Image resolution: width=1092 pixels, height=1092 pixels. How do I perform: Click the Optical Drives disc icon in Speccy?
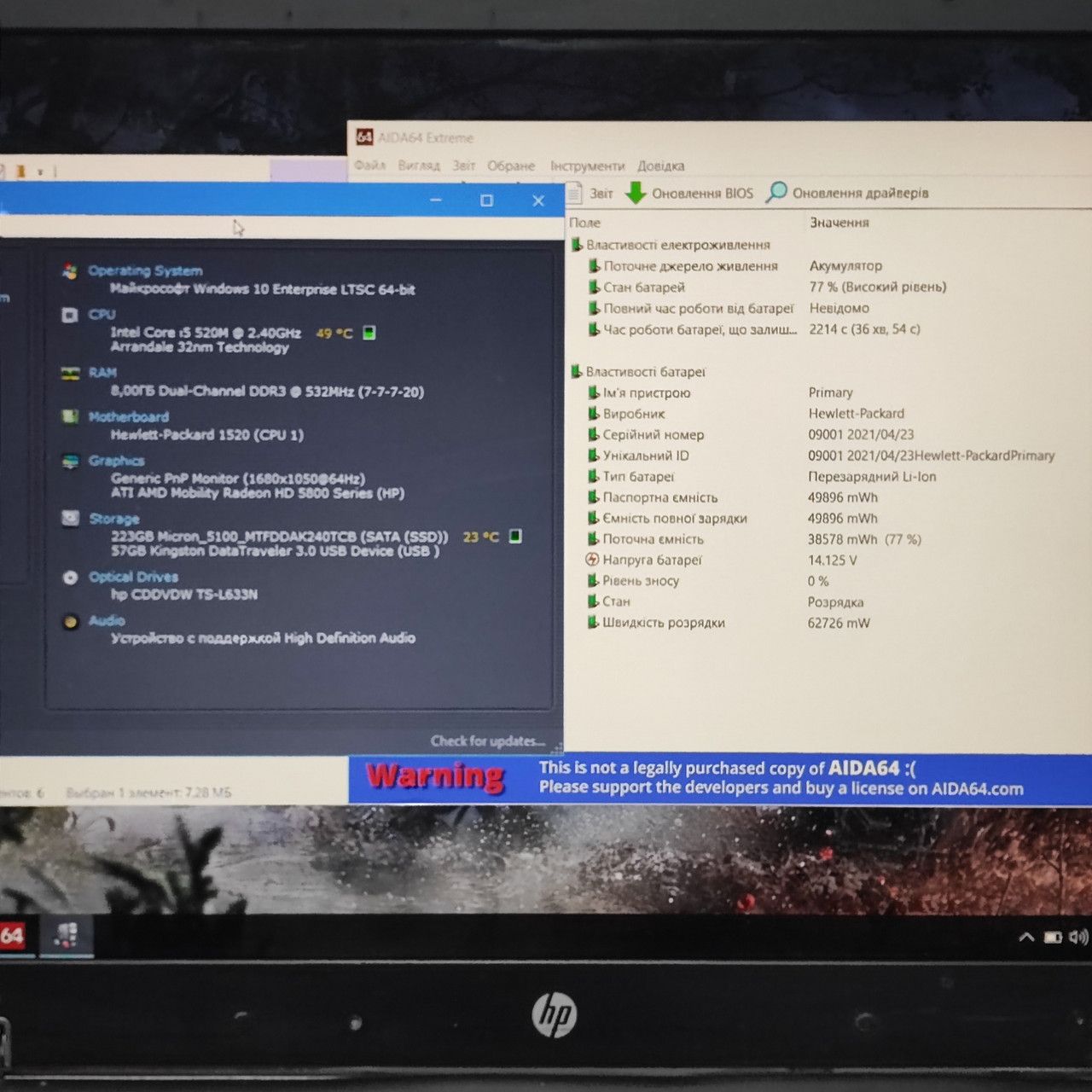(70, 578)
